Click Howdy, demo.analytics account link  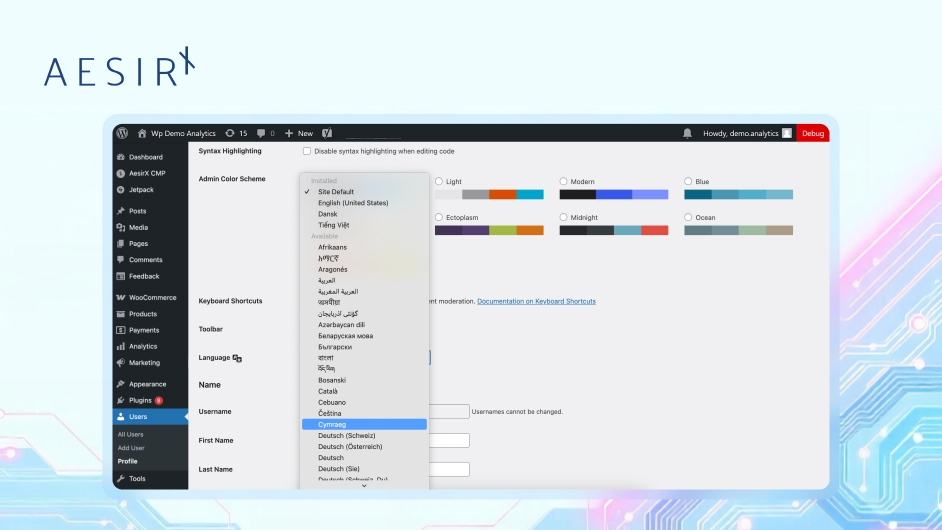(741, 133)
